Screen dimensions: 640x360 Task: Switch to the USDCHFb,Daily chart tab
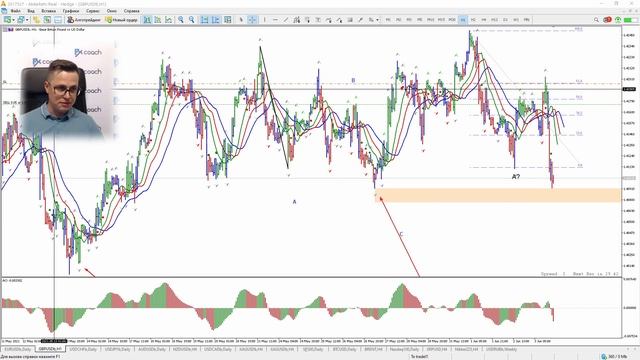pyautogui.click(x=83, y=349)
